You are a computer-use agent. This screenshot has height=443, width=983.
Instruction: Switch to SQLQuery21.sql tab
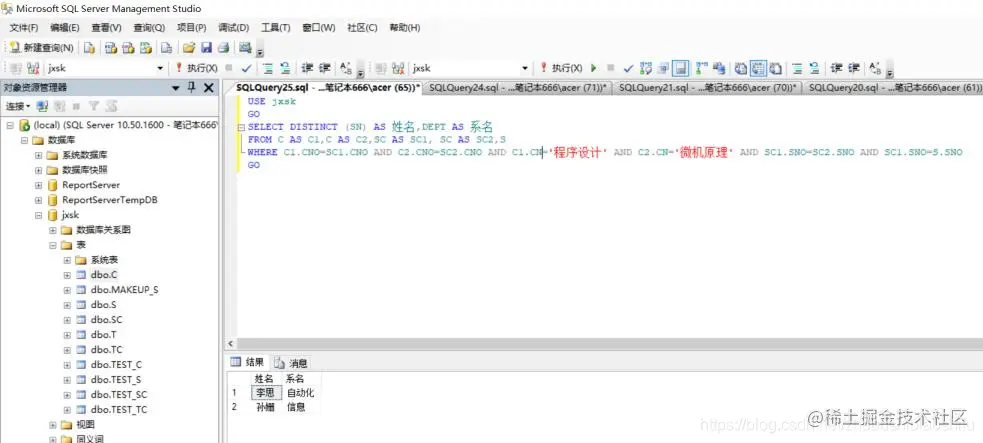pyautogui.click(x=707, y=88)
